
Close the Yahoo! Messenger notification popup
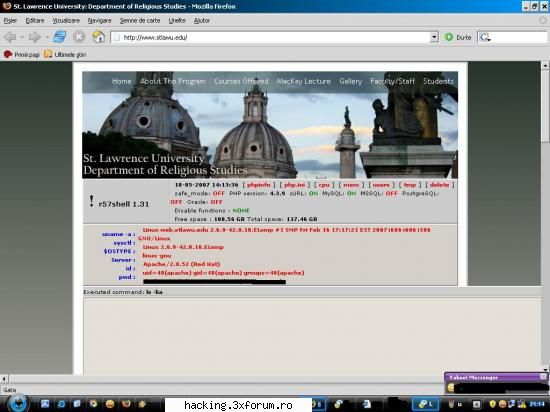tap(543, 377)
